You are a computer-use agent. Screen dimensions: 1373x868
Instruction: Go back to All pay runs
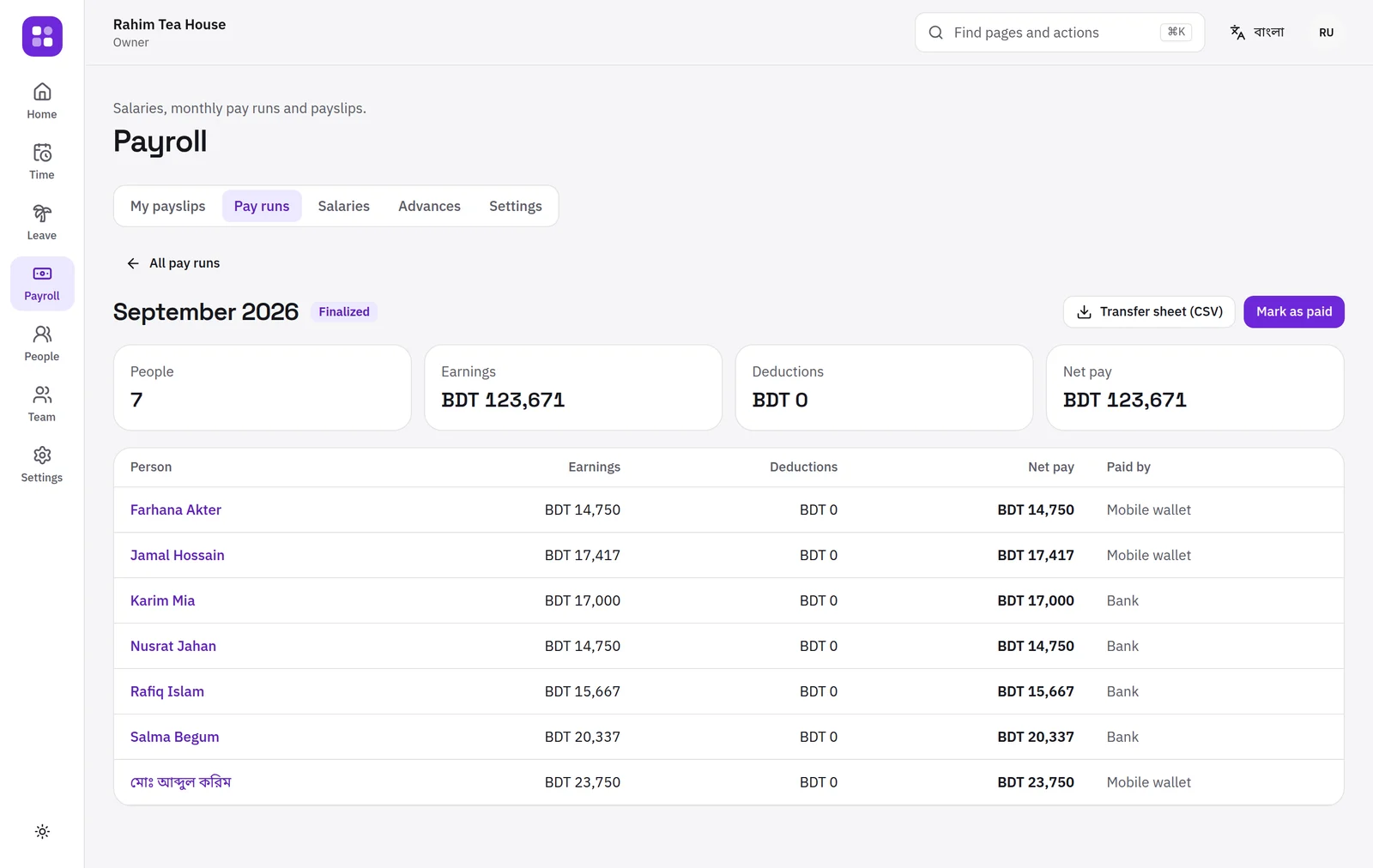173,263
